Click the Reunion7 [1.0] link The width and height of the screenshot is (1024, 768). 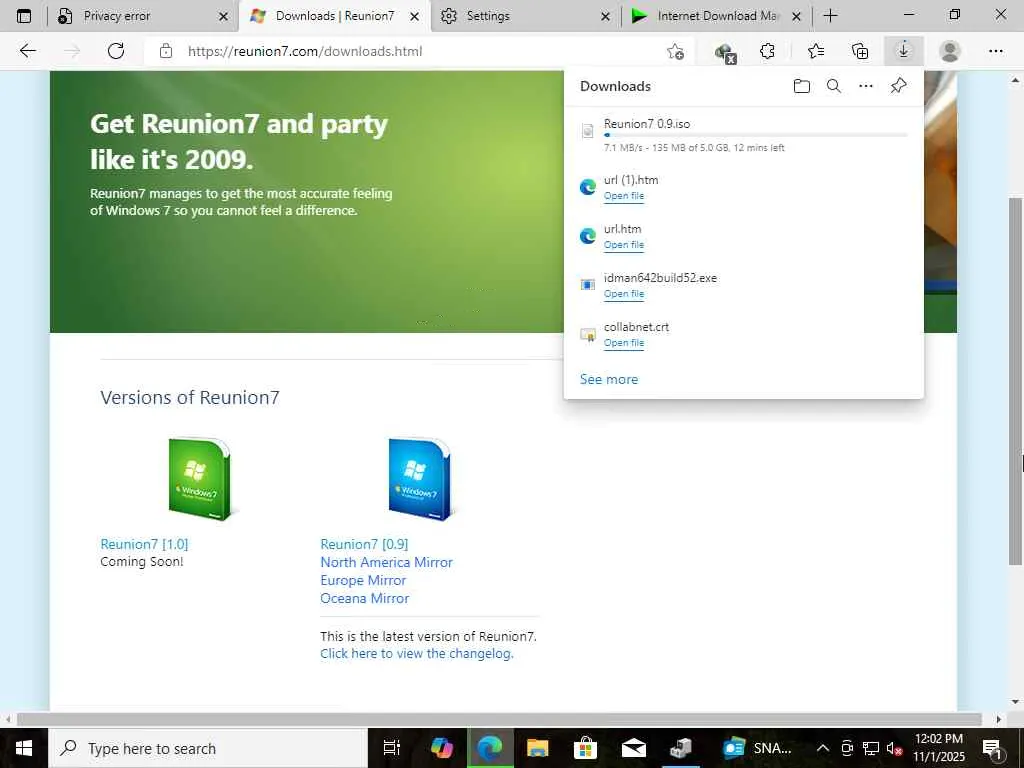click(144, 544)
